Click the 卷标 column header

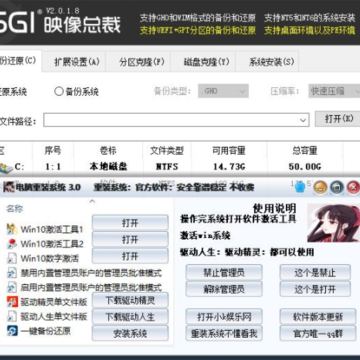108,151
